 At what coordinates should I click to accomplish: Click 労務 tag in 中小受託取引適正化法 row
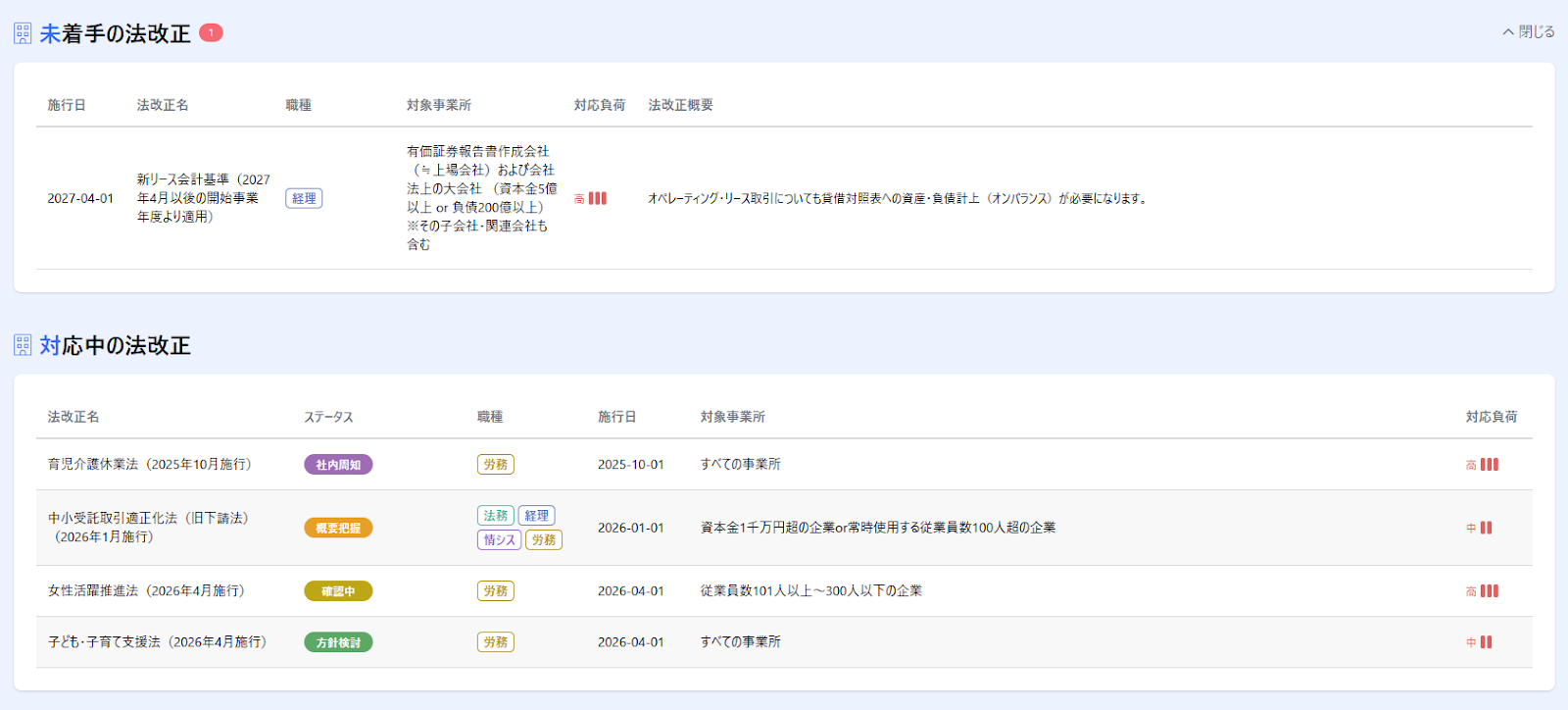(544, 540)
